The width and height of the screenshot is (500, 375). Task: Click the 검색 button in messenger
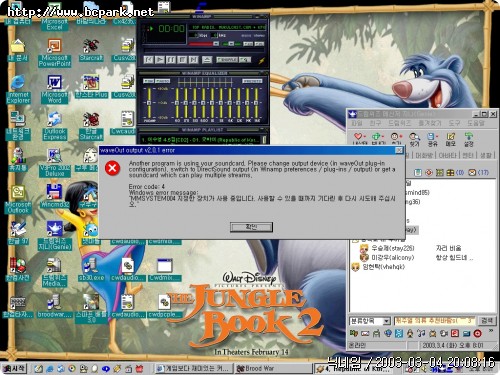(487, 321)
